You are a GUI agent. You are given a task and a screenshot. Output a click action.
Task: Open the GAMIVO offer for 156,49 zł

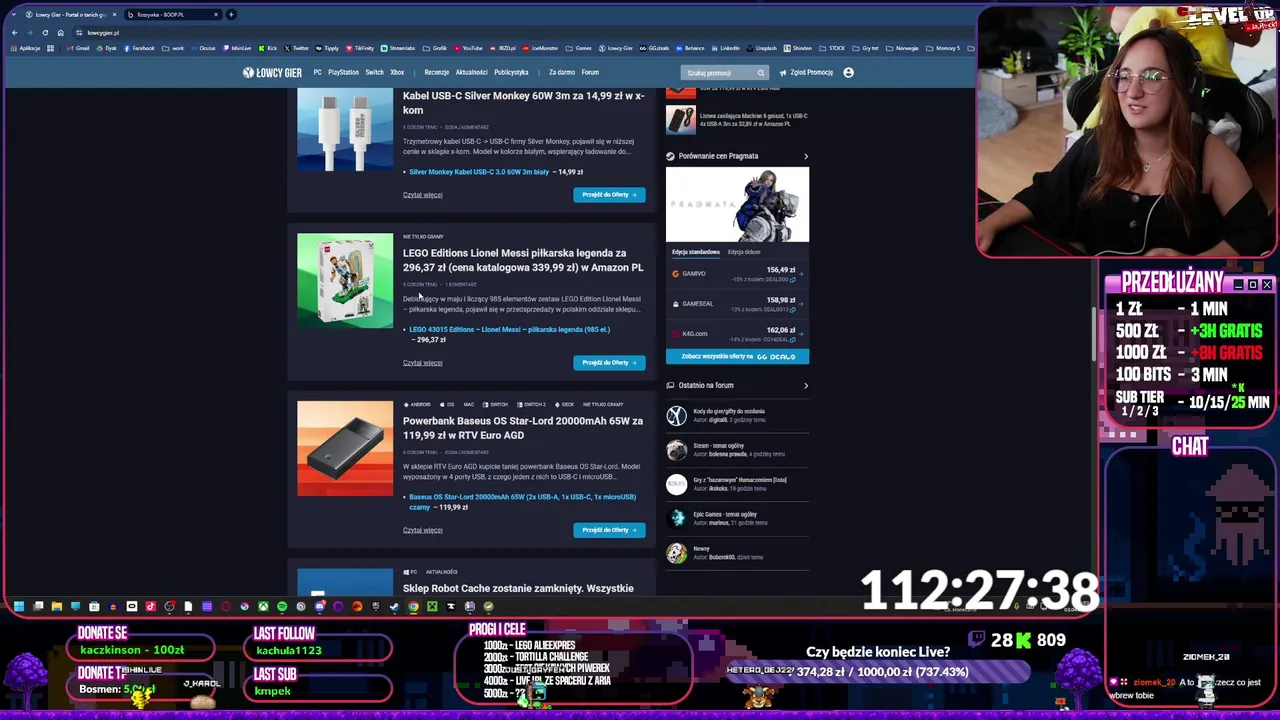[x=737, y=274]
